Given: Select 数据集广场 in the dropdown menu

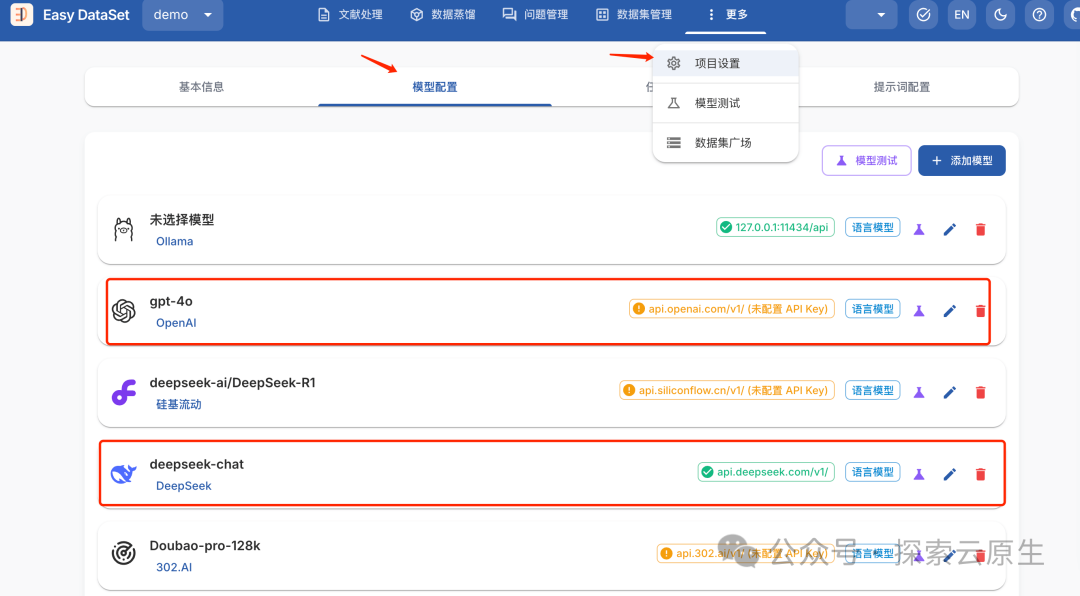Looking at the screenshot, I should (725, 143).
